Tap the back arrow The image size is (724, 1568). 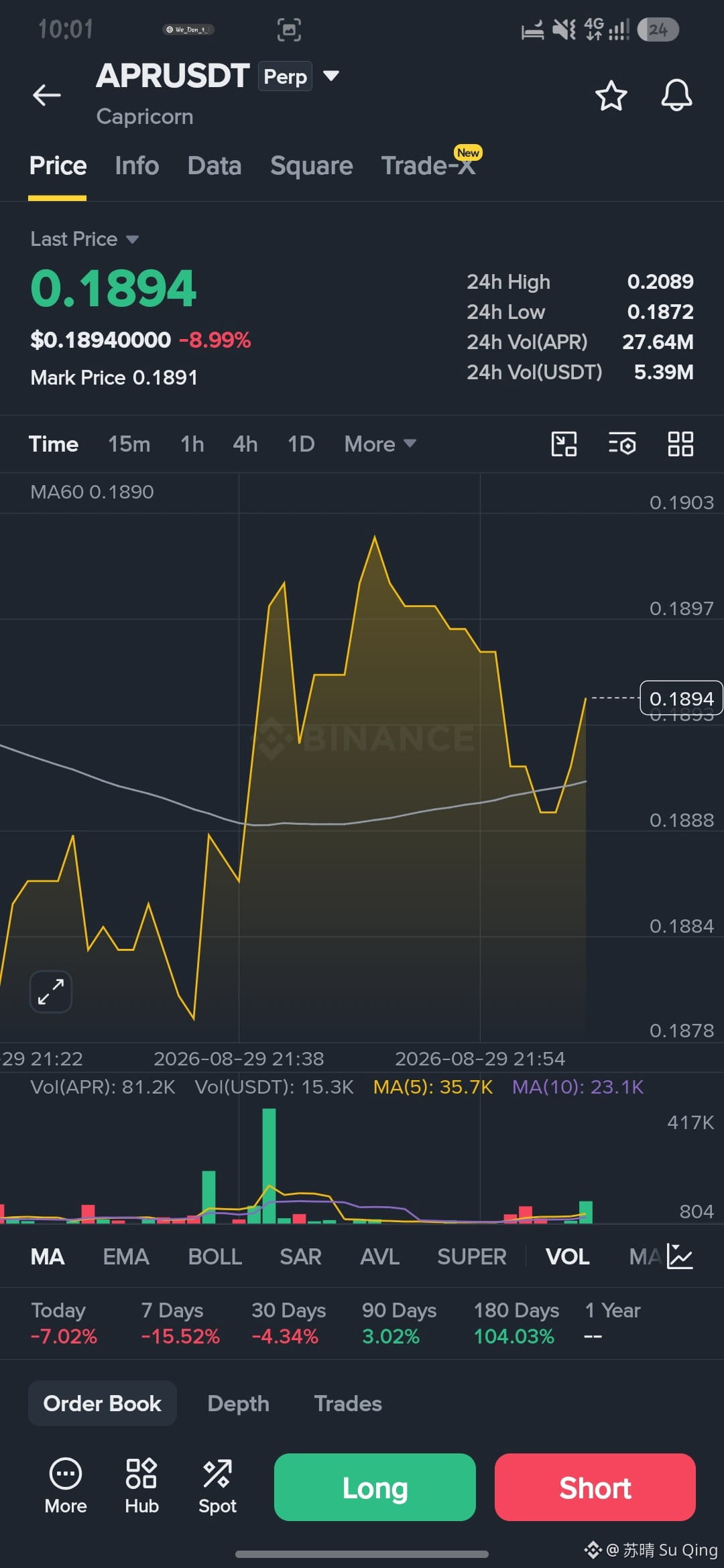[x=47, y=95]
